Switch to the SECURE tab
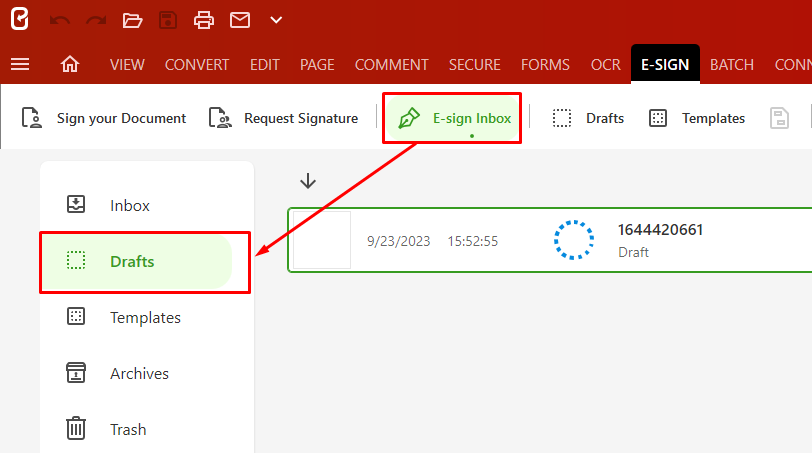Screen dimensions: 812x453 (x=474, y=65)
